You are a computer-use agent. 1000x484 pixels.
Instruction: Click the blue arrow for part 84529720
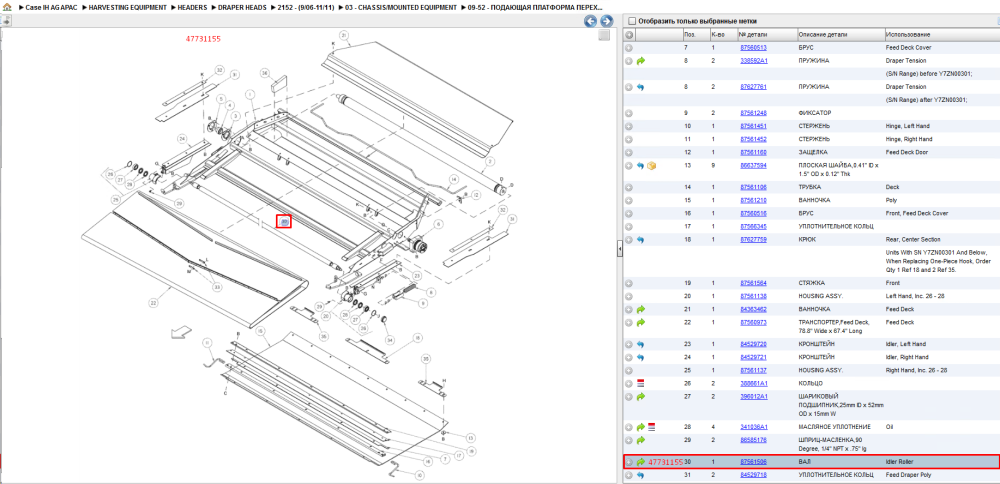[x=641, y=344]
